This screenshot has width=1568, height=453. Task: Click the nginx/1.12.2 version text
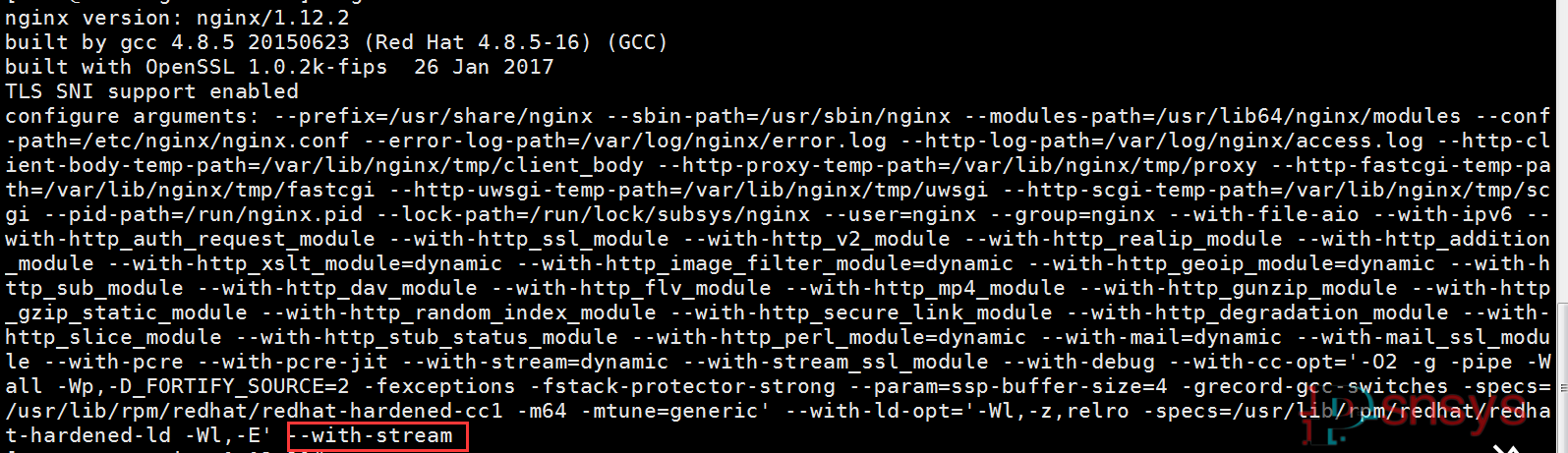point(273,18)
